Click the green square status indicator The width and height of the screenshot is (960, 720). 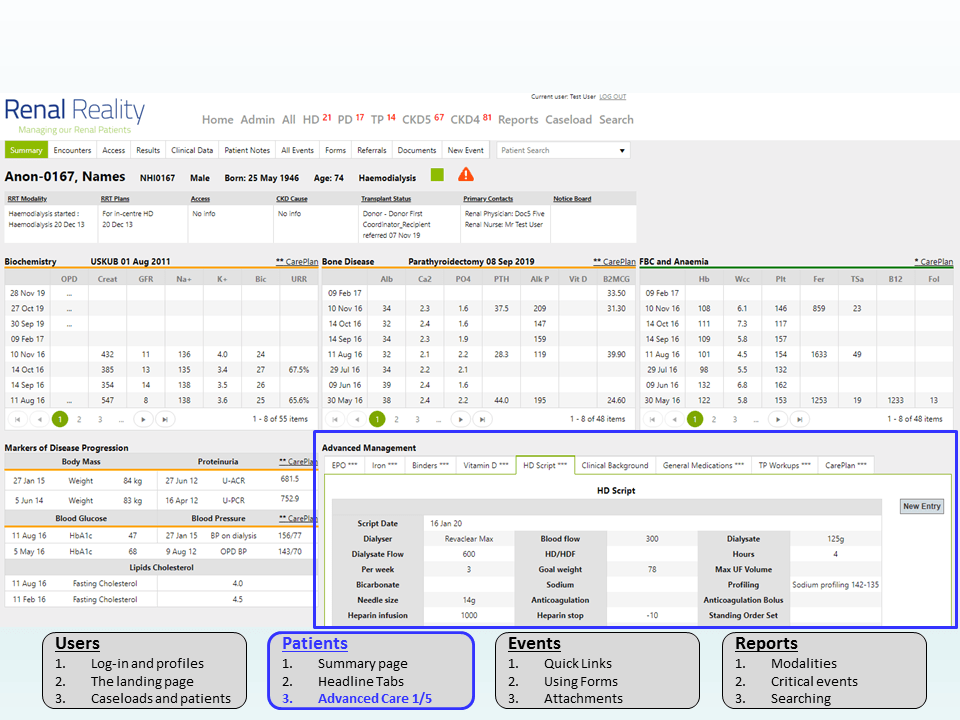click(437, 175)
